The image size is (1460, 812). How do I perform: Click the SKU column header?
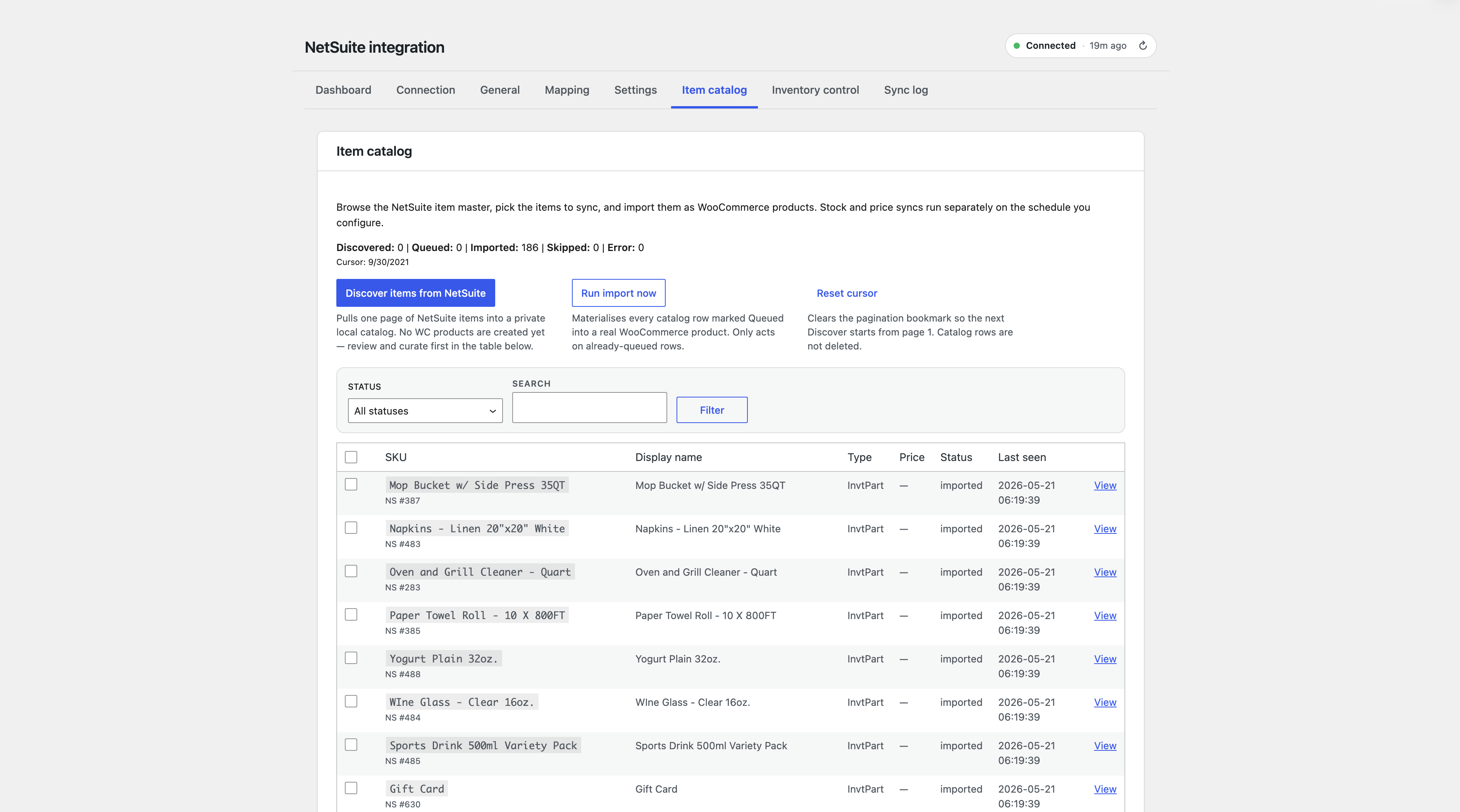click(x=396, y=457)
